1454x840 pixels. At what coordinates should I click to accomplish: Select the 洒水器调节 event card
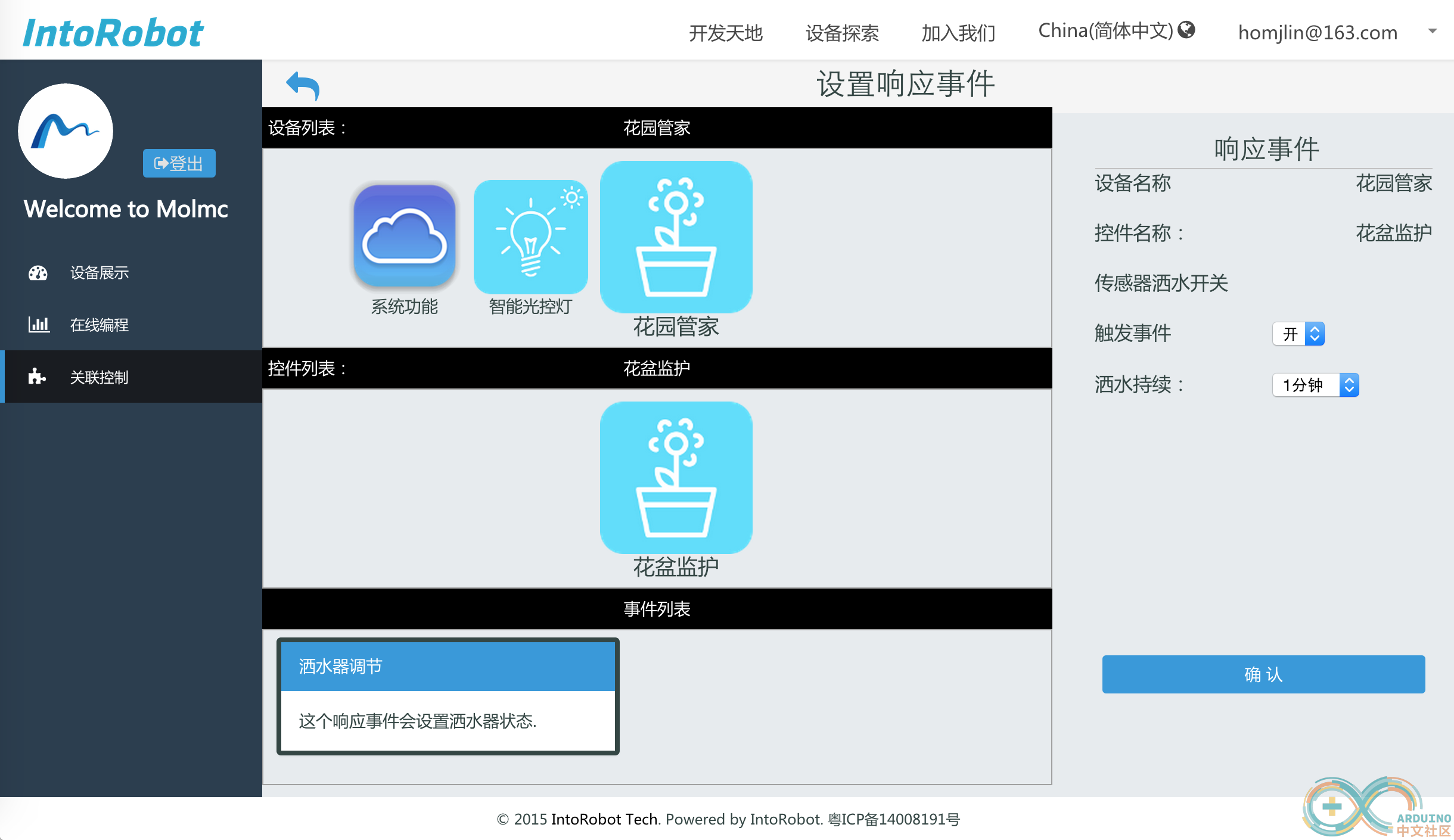(448, 696)
